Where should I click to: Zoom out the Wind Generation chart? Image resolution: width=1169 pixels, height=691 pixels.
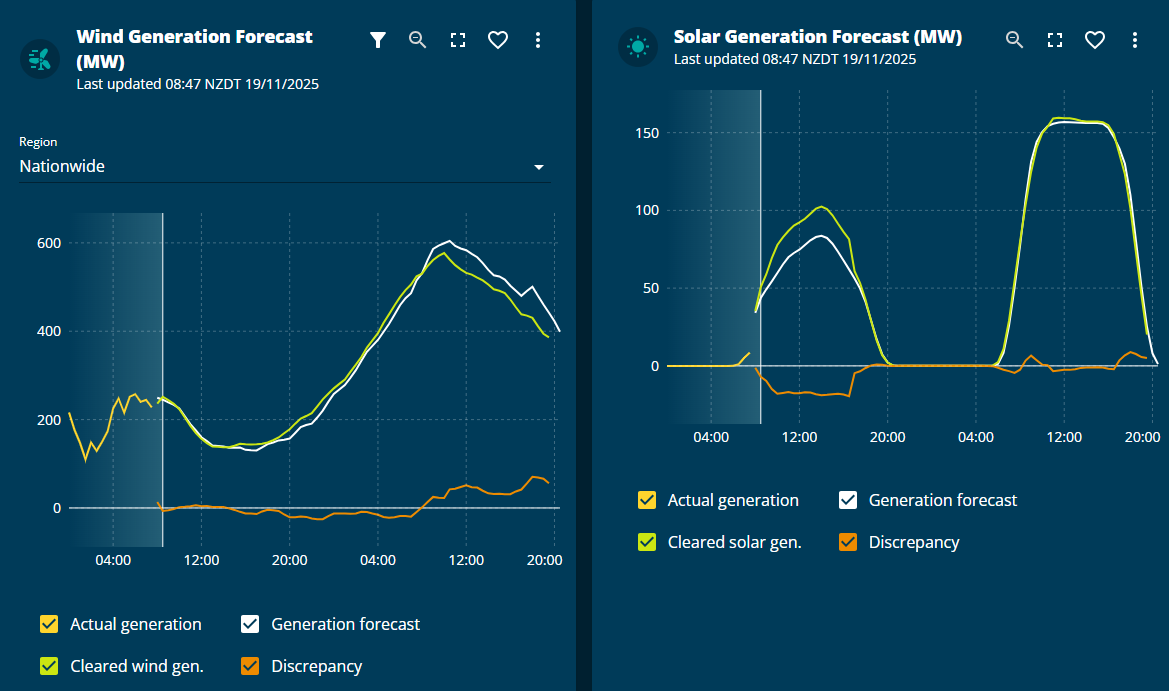click(x=418, y=40)
